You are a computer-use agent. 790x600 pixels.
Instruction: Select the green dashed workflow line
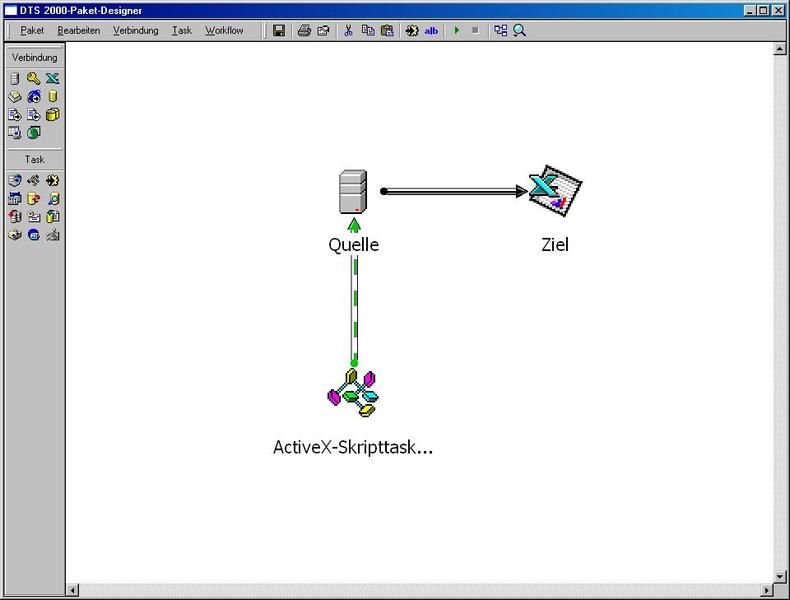(355, 307)
